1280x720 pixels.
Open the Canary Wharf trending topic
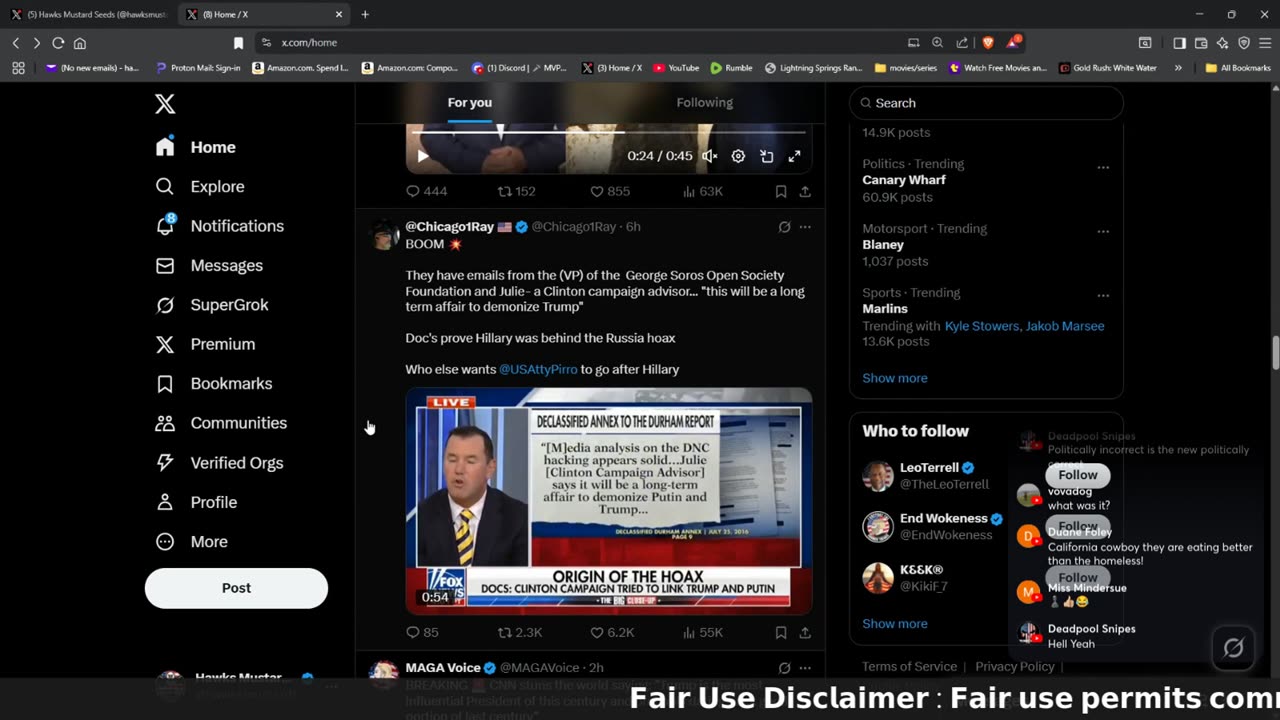point(904,180)
